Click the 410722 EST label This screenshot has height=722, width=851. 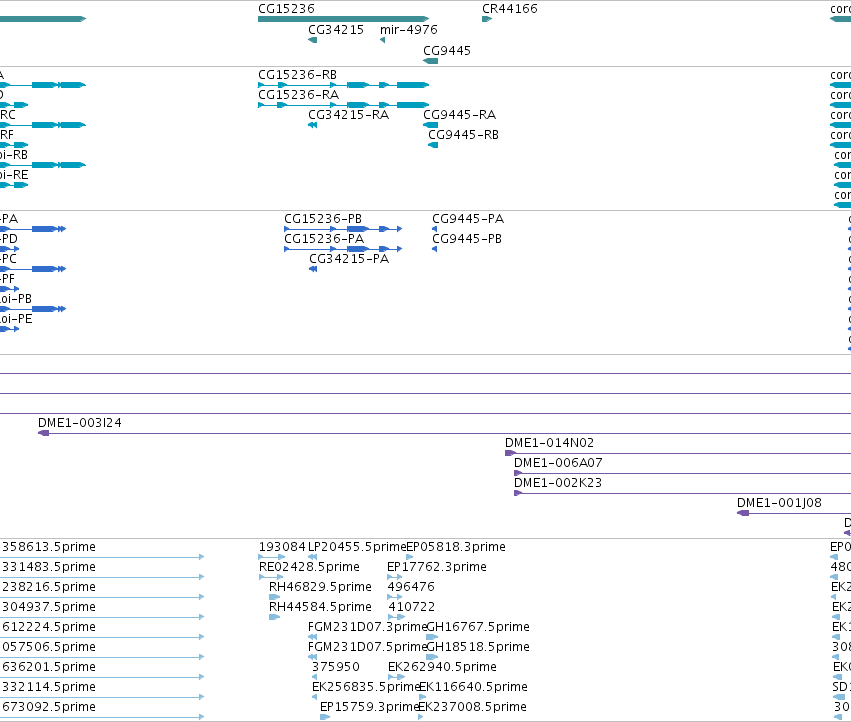[411, 607]
